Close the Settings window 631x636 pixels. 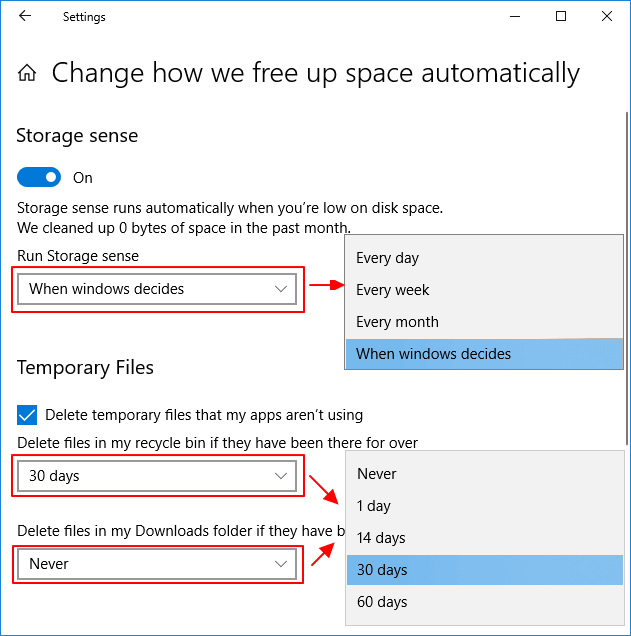[x=607, y=16]
